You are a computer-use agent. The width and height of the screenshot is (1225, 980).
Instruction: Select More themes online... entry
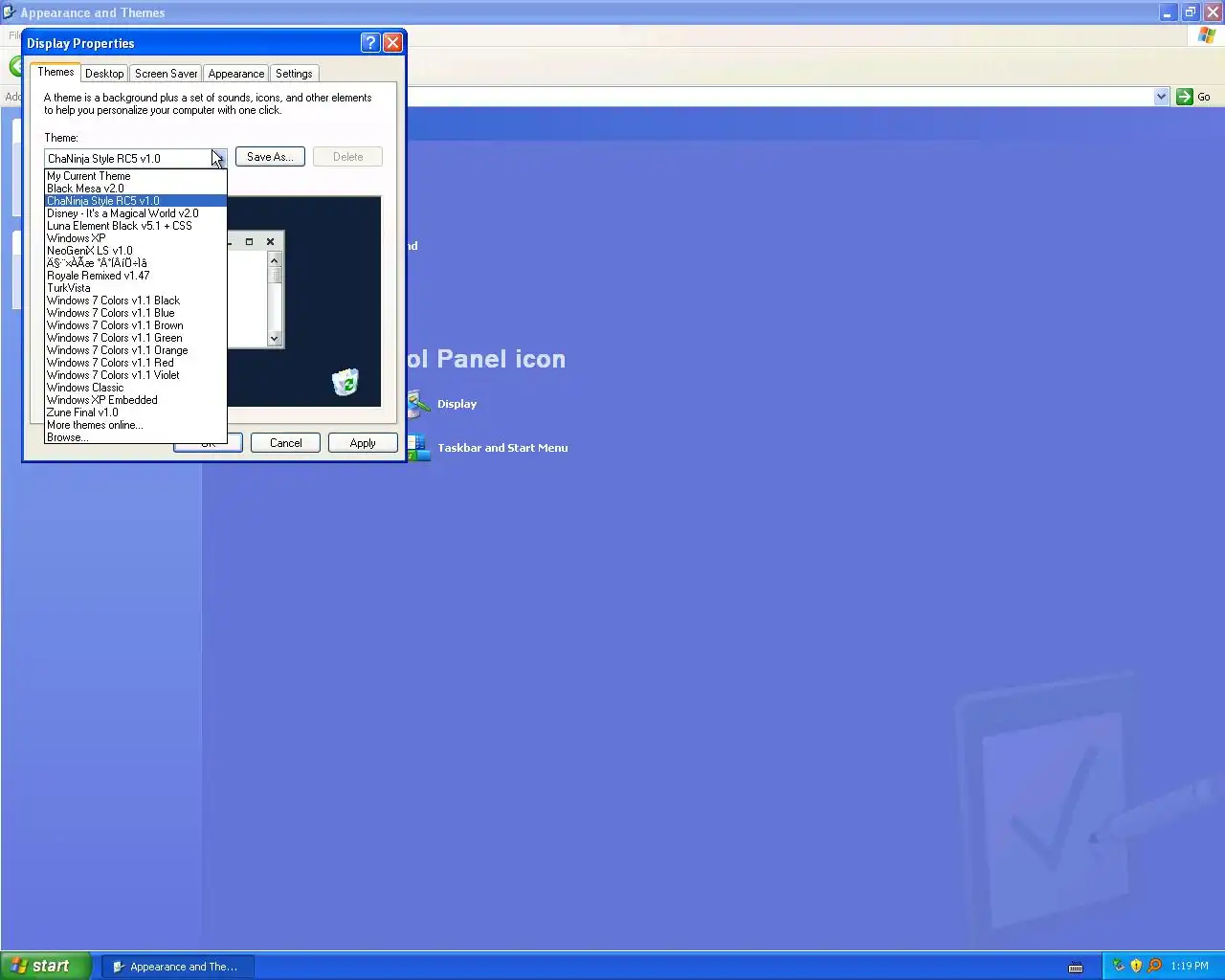[135, 425]
